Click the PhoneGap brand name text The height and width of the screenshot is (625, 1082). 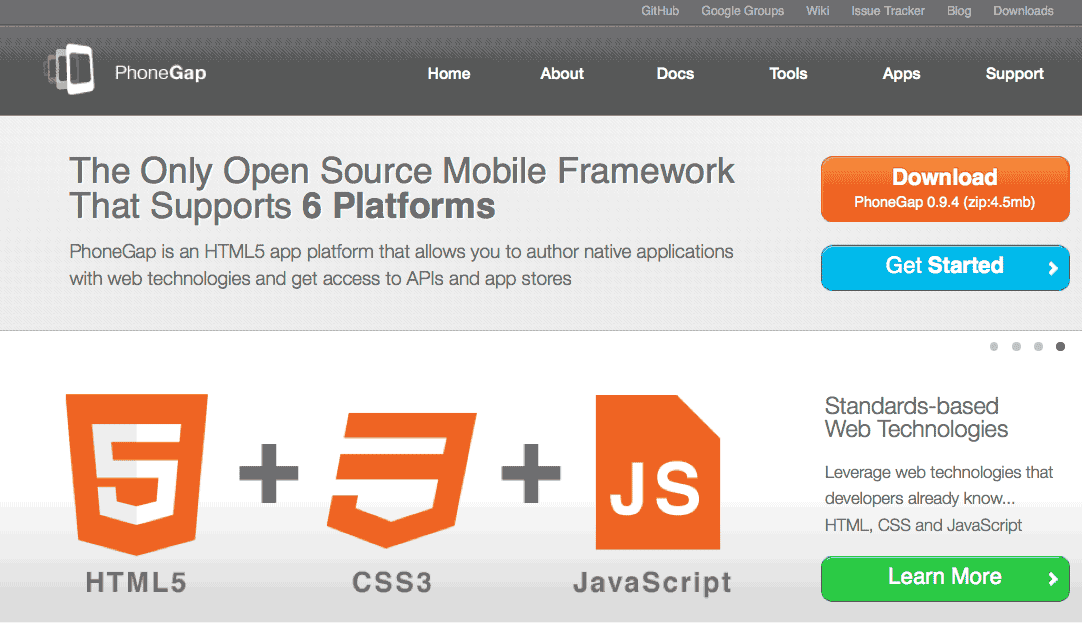click(160, 73)
